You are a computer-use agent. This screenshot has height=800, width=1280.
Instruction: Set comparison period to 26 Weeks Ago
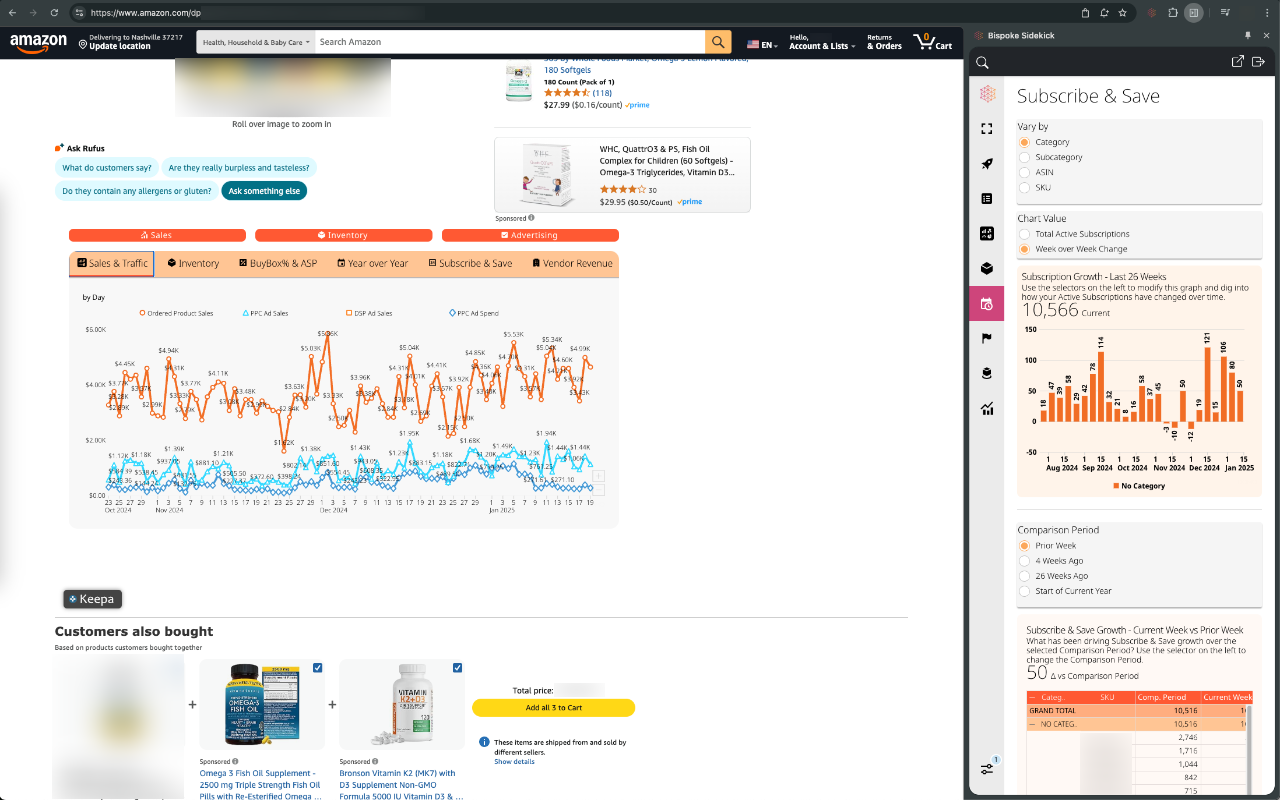click(x=1024, y=576)
